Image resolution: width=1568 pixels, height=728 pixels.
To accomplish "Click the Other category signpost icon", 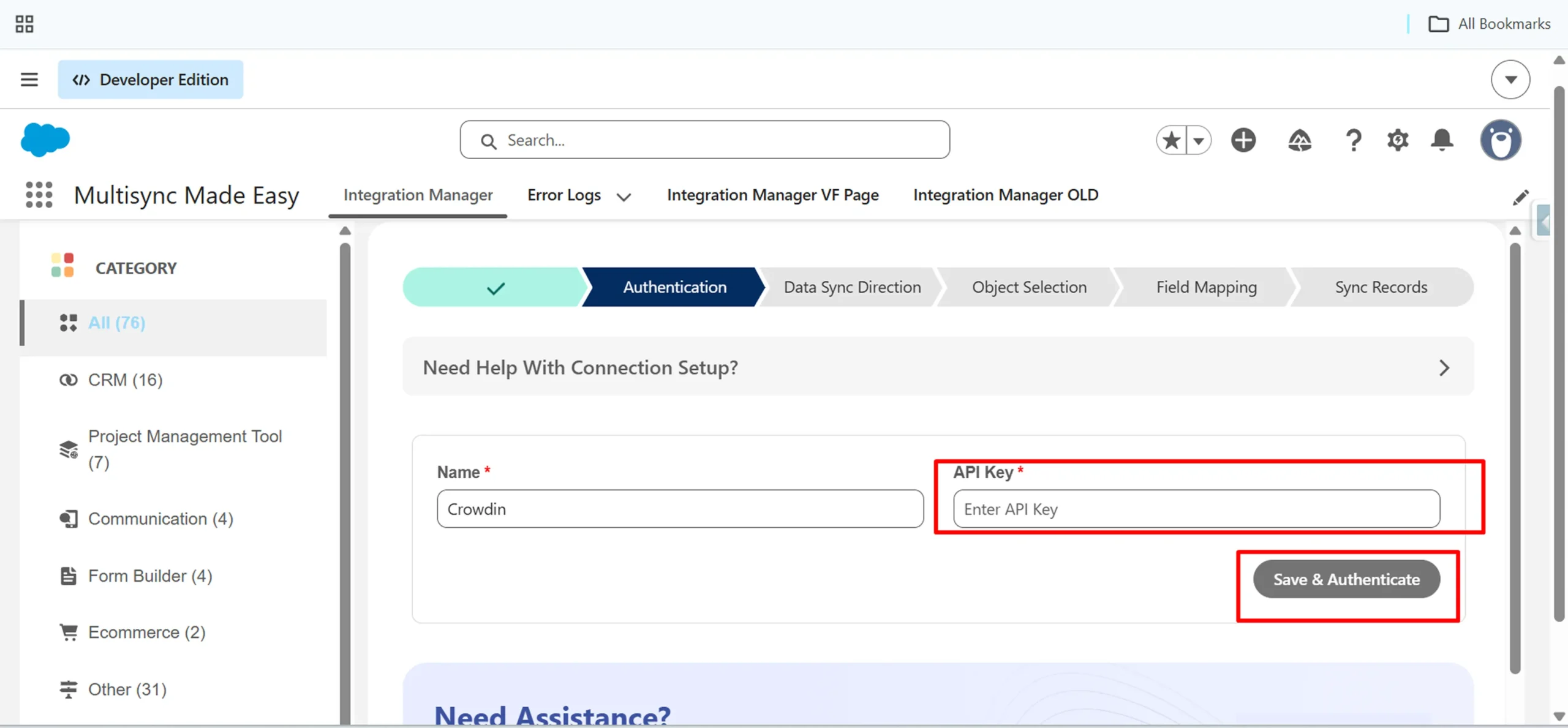I will point(69,689).
